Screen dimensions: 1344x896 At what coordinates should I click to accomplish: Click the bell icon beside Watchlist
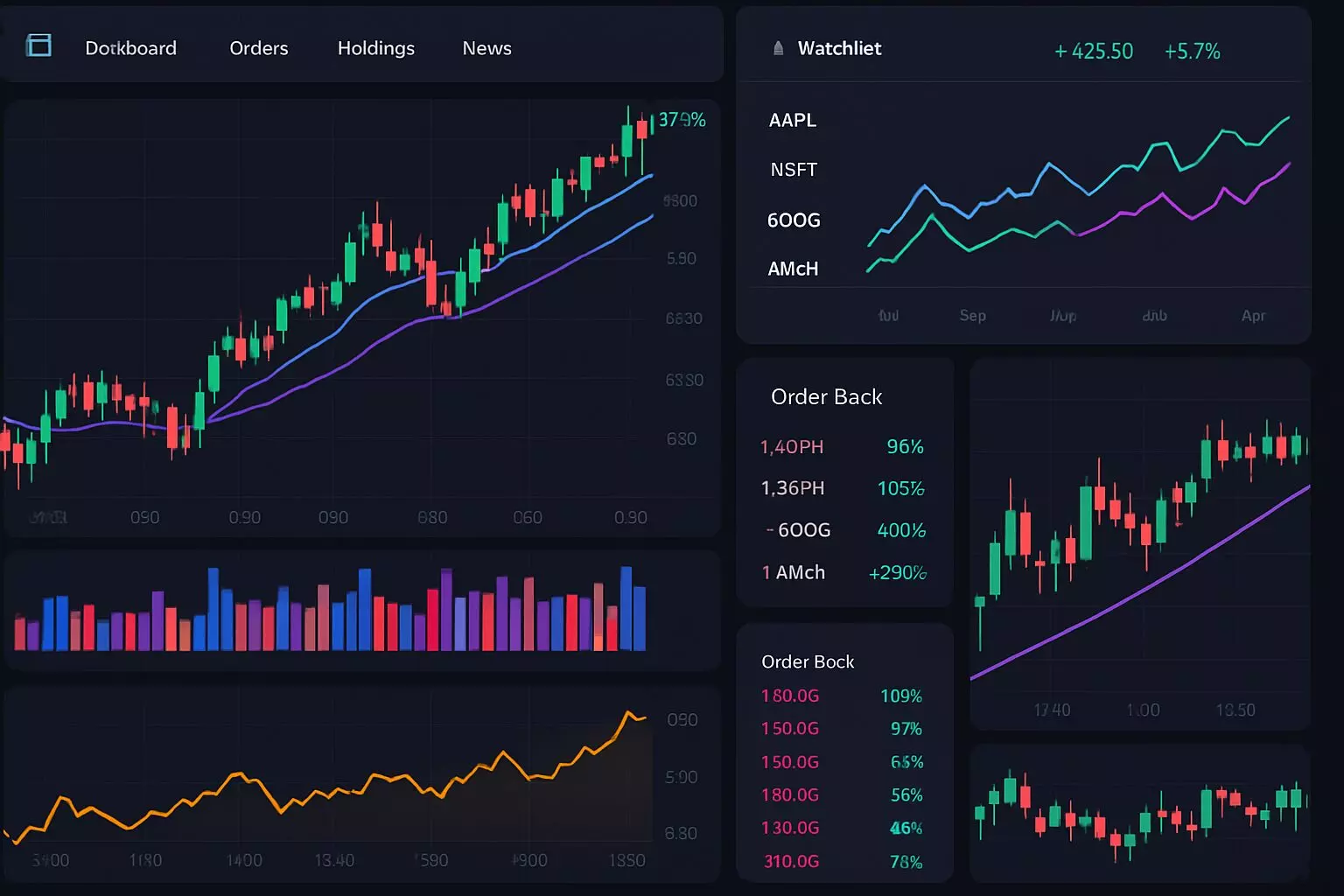[x=778, y=49]
